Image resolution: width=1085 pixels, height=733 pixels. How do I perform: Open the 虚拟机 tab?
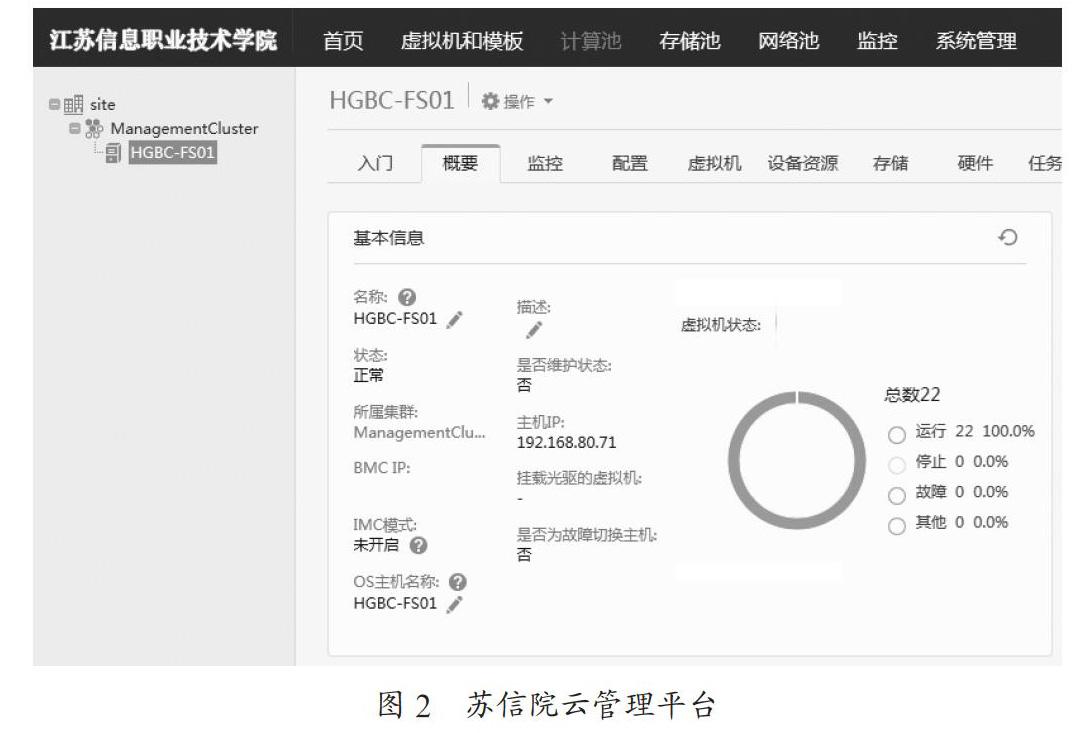point(714,163)
